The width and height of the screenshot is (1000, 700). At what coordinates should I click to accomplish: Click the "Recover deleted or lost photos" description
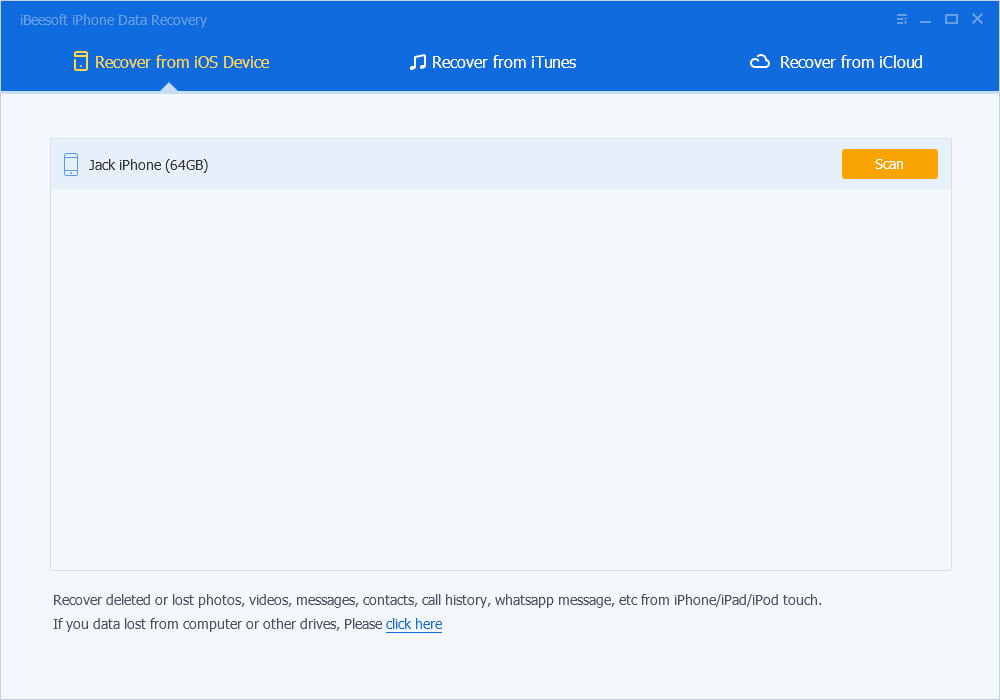[437, 600]
